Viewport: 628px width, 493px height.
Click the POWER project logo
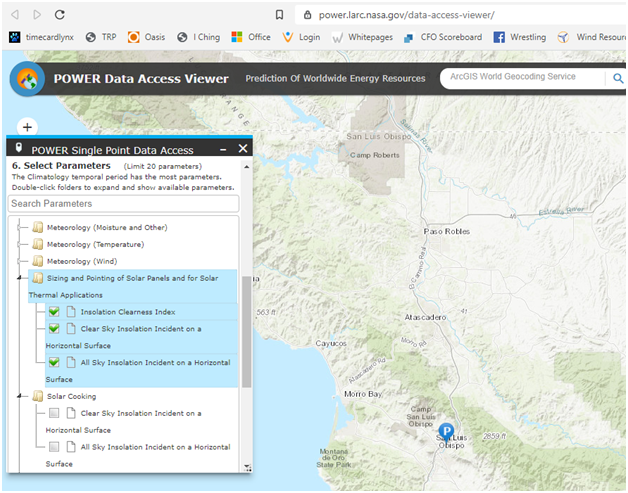coord(27,79)
